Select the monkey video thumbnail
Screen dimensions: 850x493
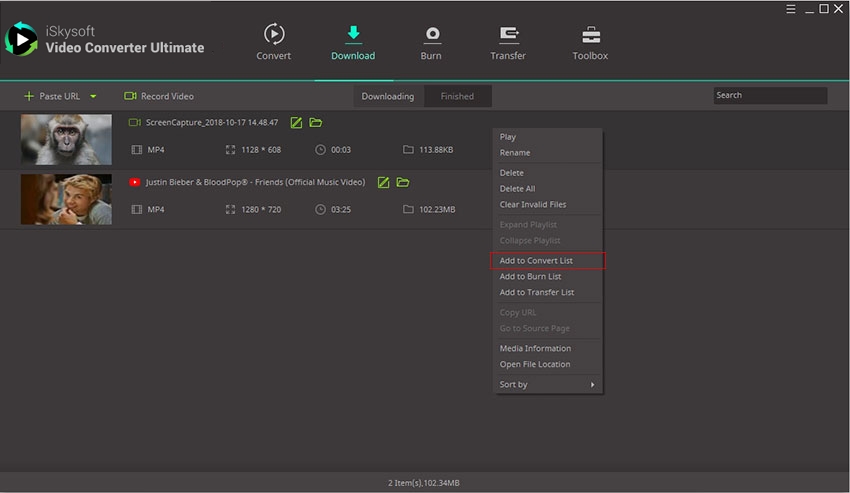pyautogui.click(x=66, y=139)
